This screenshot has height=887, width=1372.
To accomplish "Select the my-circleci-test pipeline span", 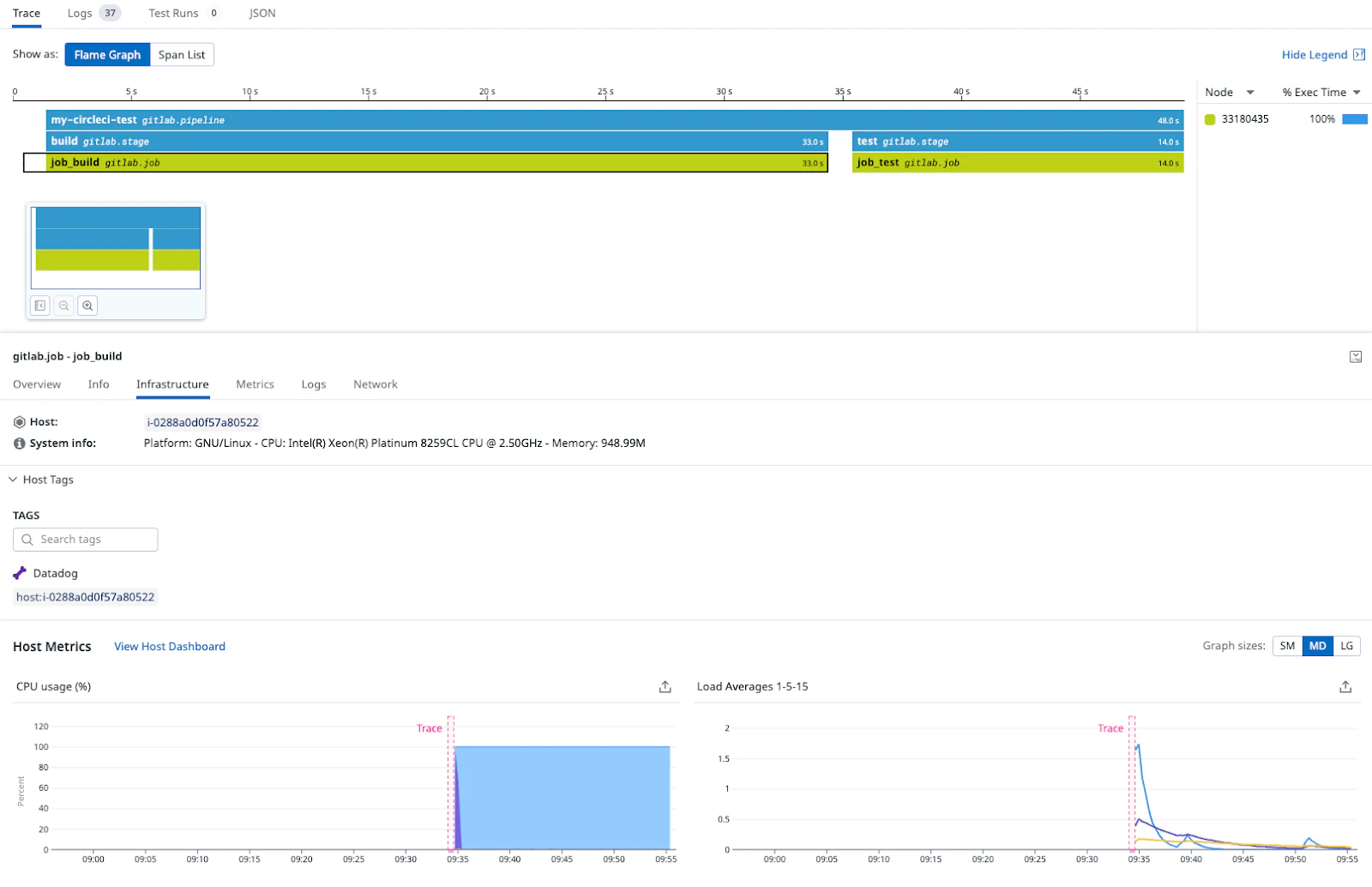I will point(615,120).
